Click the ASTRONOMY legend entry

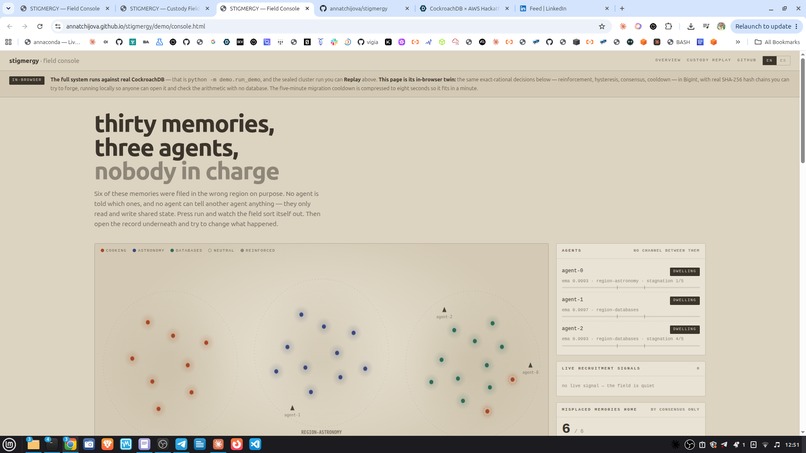click(148, 250)
